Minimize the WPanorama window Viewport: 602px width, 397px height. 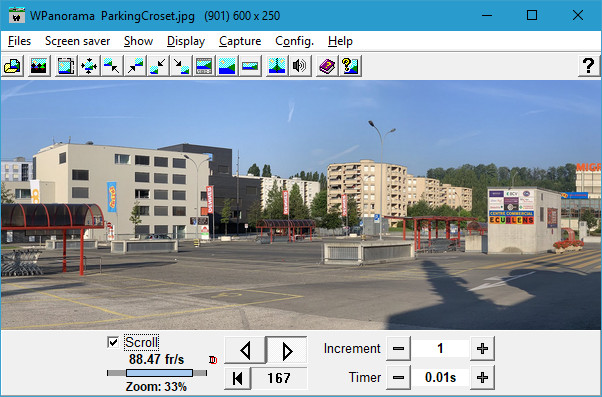tap(487, 15)
